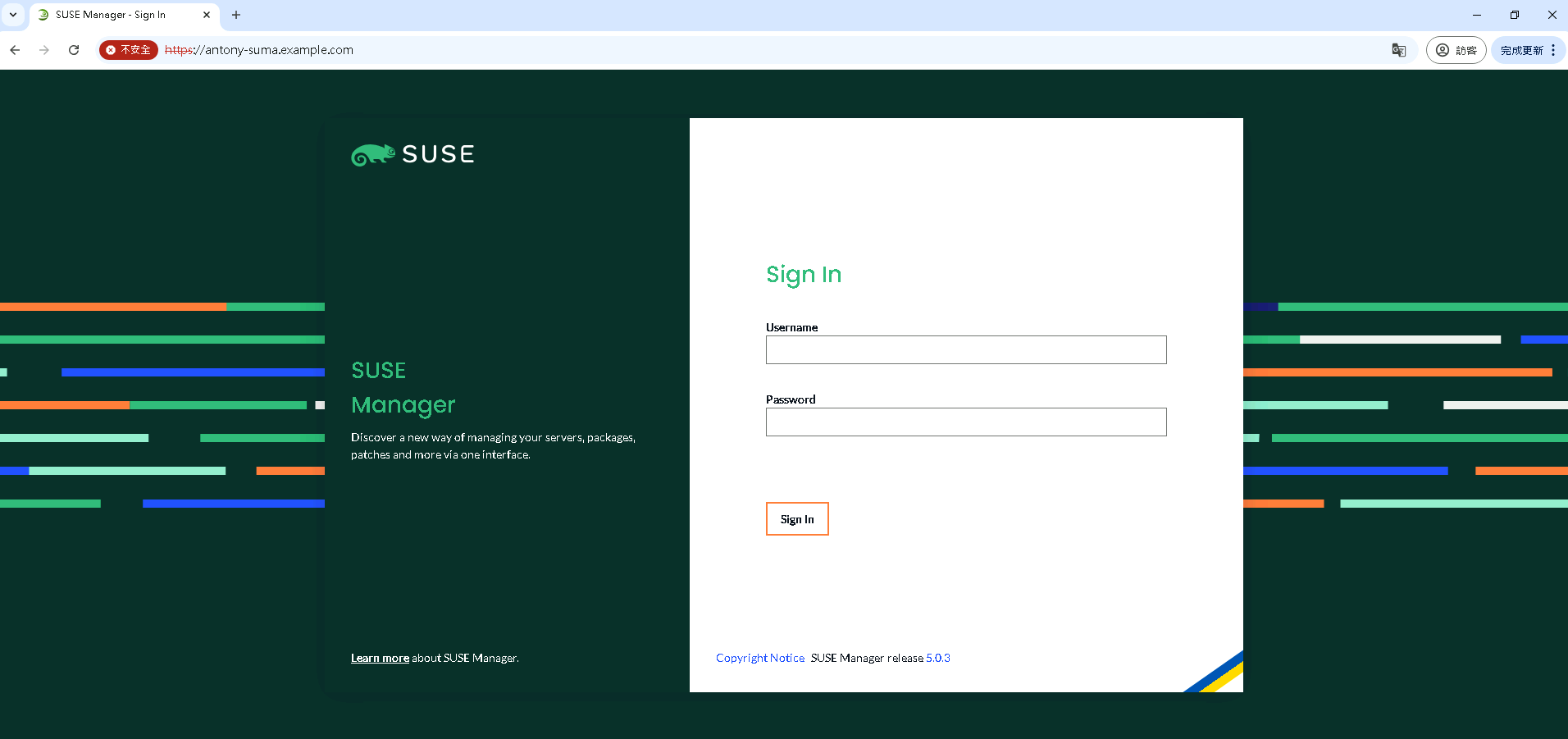
Task: Click the address bar URL
Action: [x=259, y=50]
